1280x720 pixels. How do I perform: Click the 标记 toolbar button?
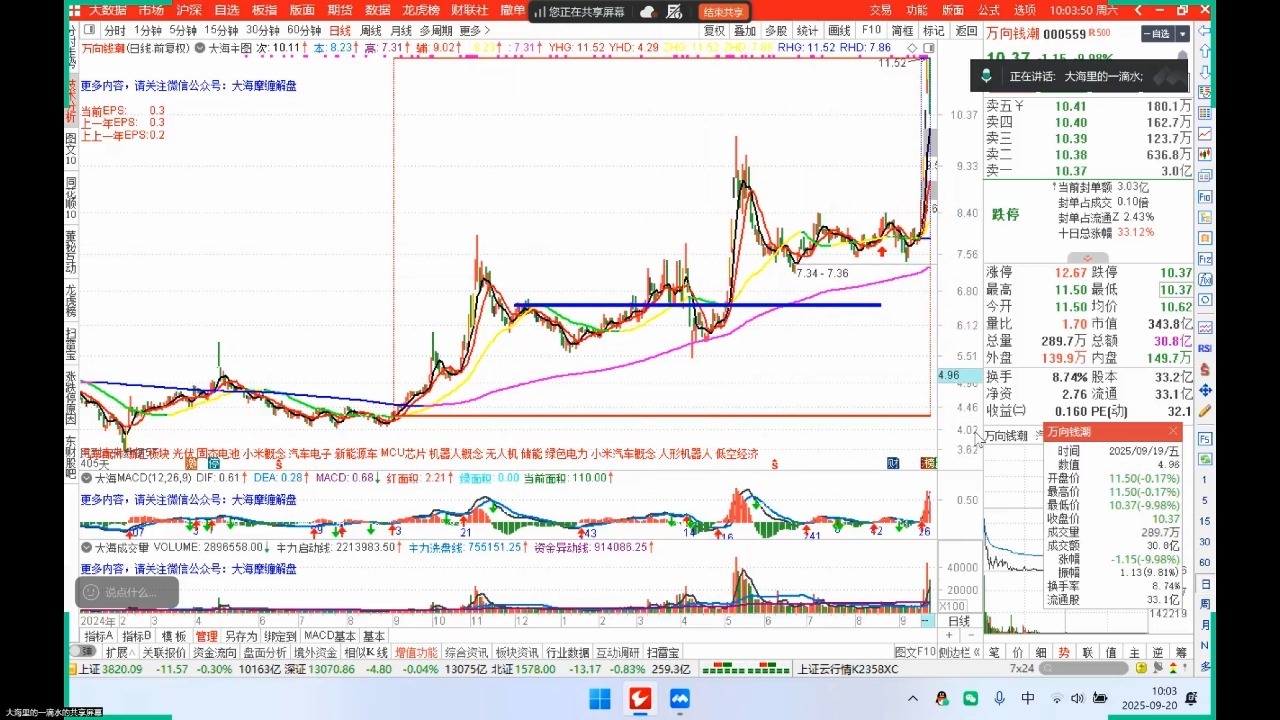coord(934,31)
